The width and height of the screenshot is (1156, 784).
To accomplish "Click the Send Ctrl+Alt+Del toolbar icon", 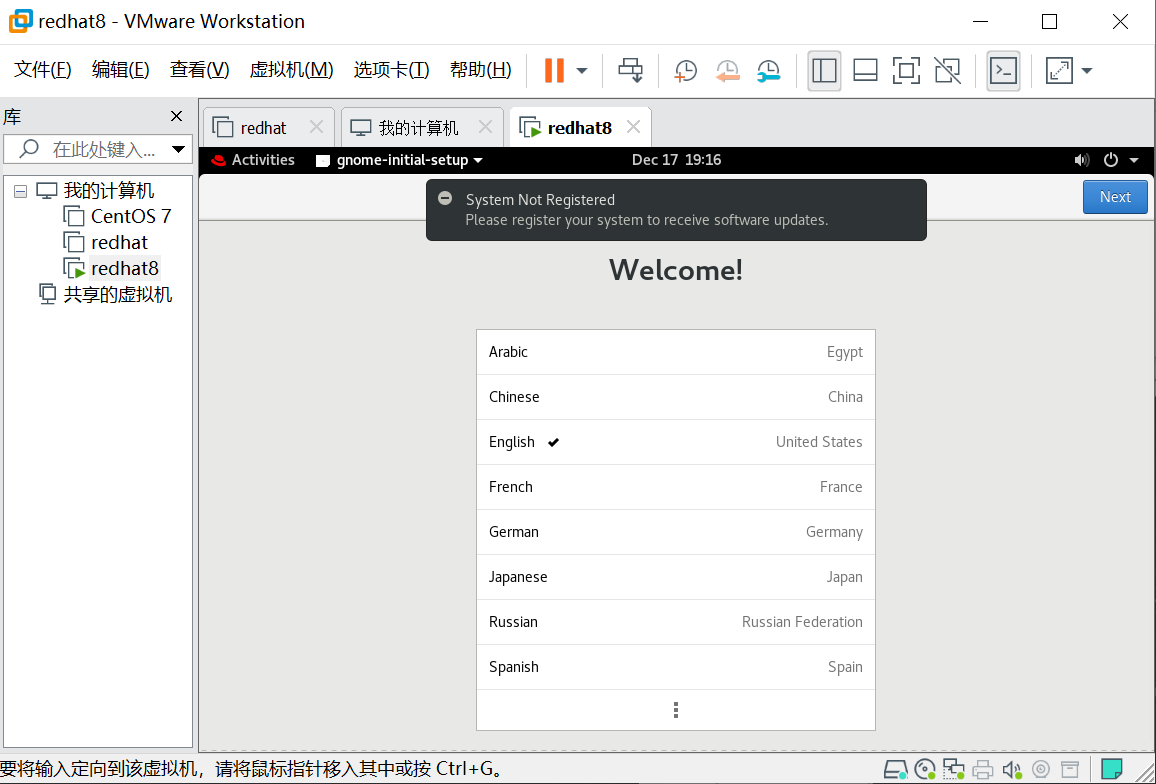I will (630, 71).
